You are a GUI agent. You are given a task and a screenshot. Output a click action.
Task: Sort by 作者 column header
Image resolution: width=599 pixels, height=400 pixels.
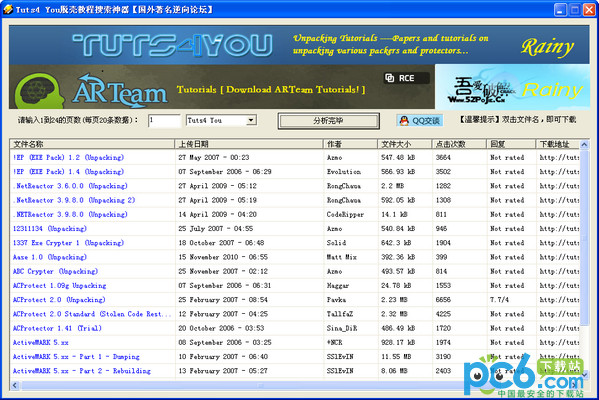click(x=350, y=144)
